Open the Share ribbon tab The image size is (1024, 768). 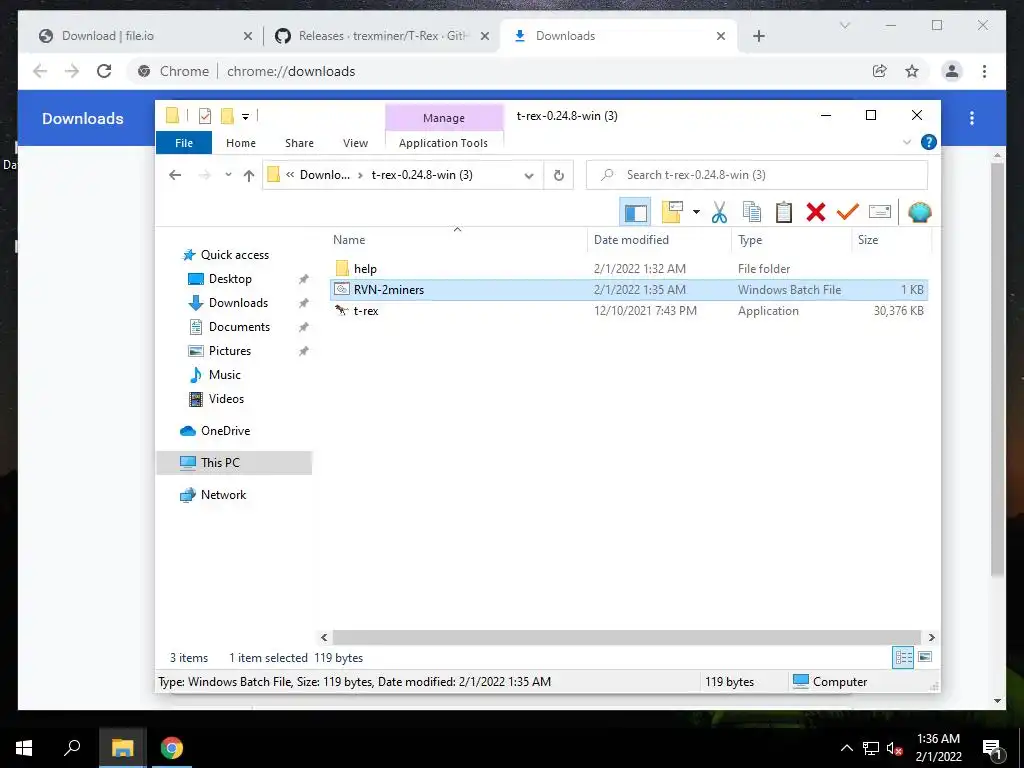coord(299,143)
